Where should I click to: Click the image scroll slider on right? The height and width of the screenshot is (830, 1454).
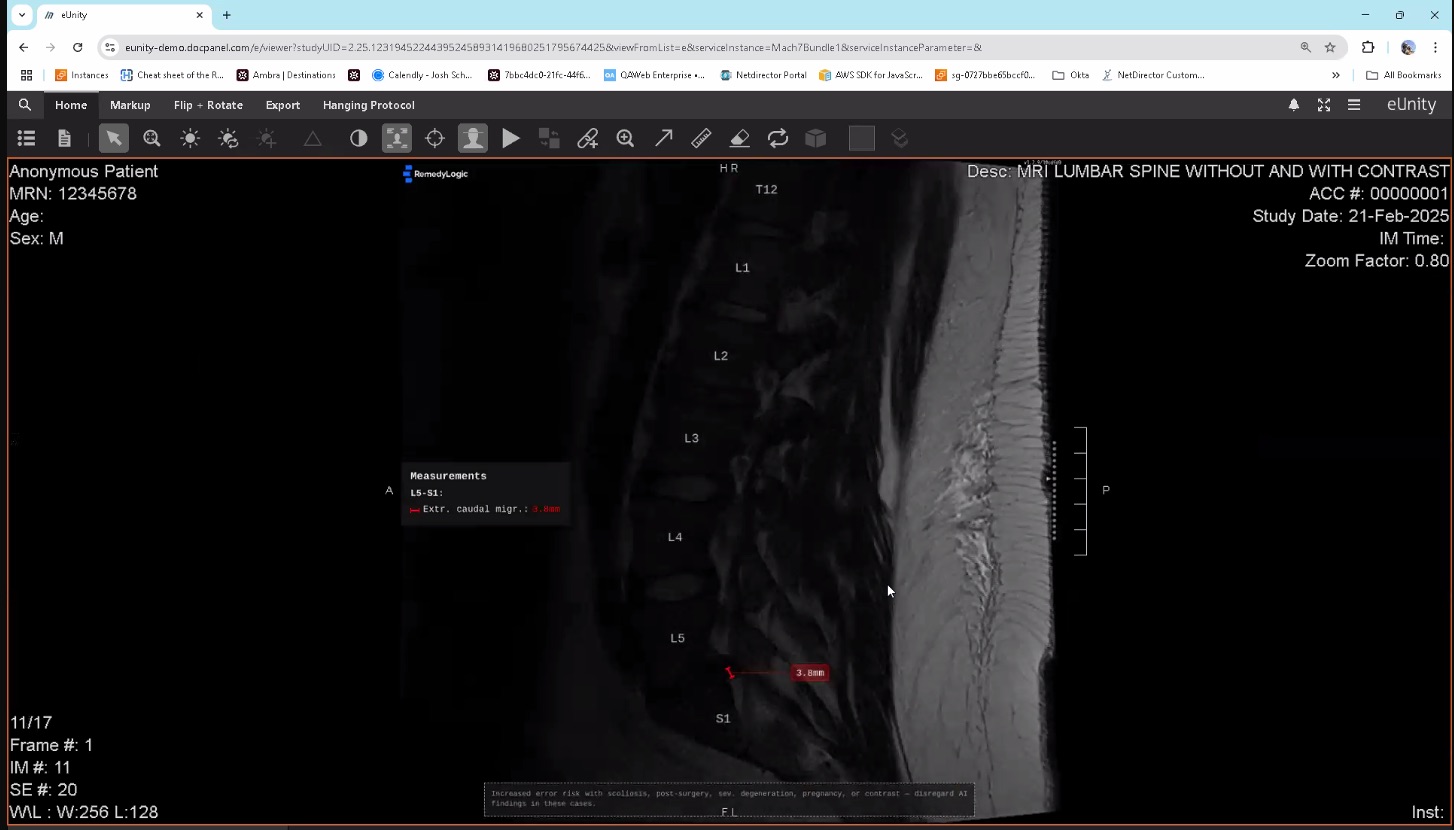pos(1053,490)
